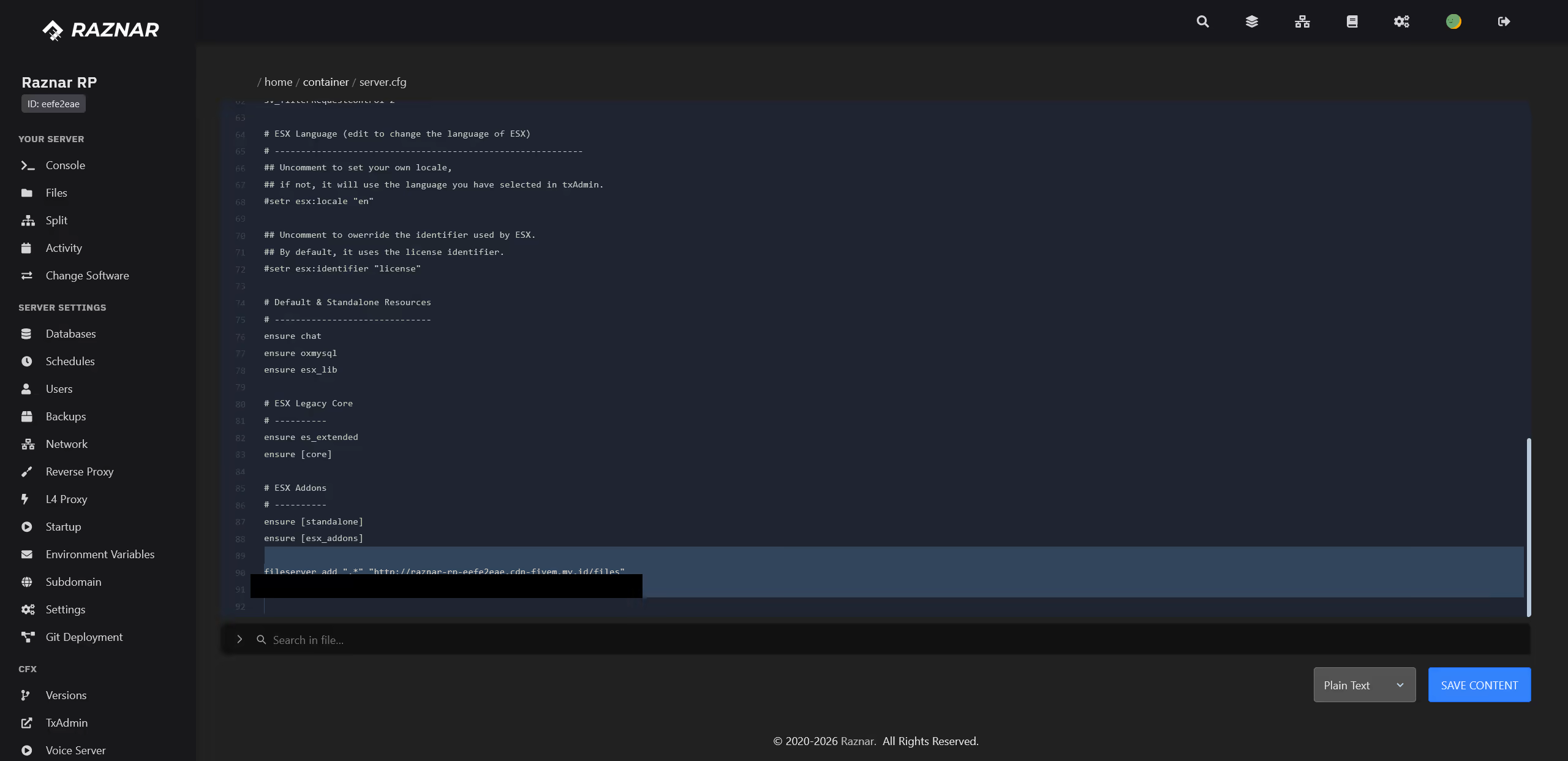1568x761 pixels.
Task: Click the Startup play icon
Action: pyautogui.click(x=26, y=526)
